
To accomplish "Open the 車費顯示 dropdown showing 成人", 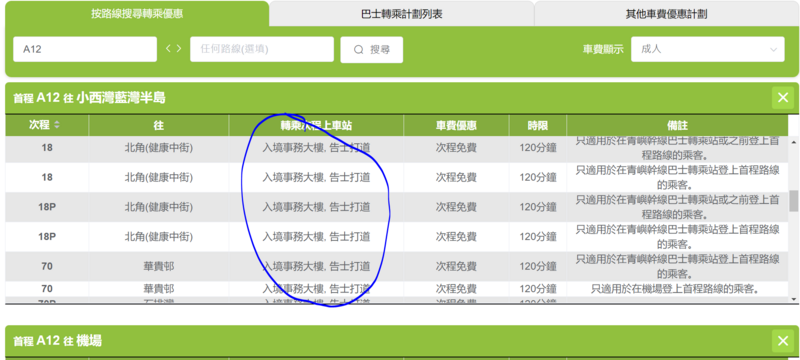I will (708, 49).
